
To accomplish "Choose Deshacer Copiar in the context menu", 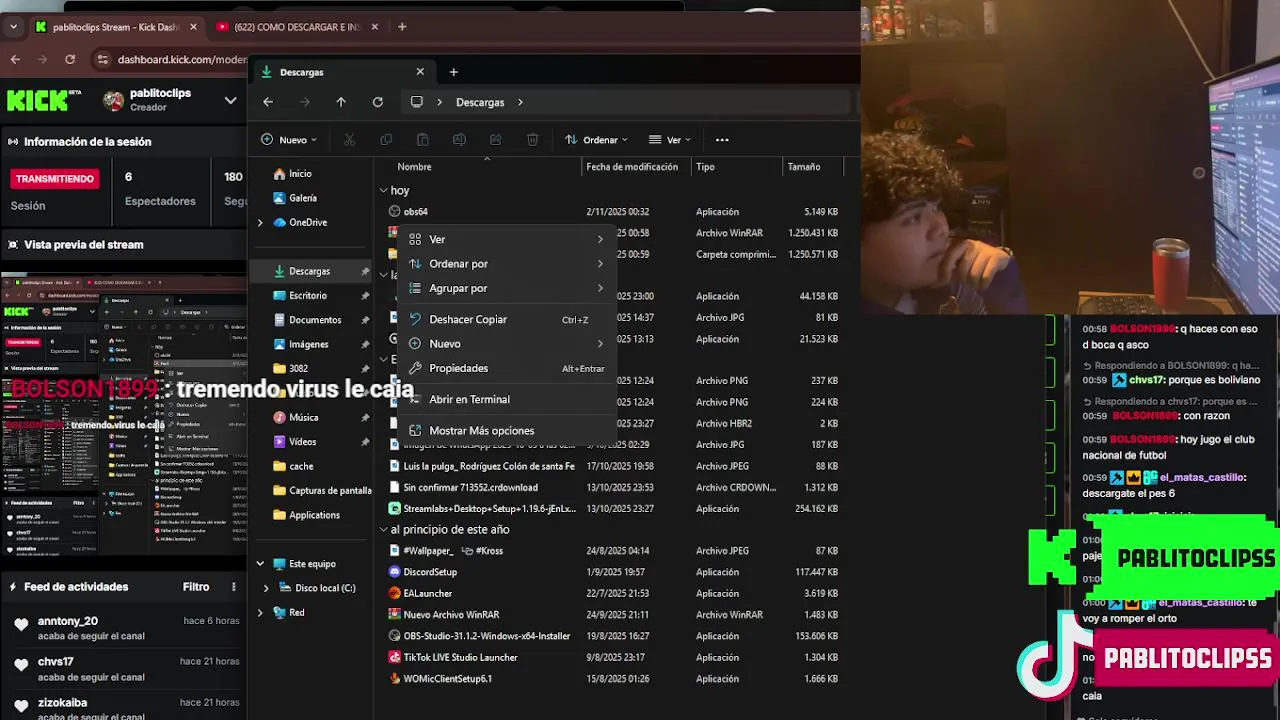I will coord(507,319).
